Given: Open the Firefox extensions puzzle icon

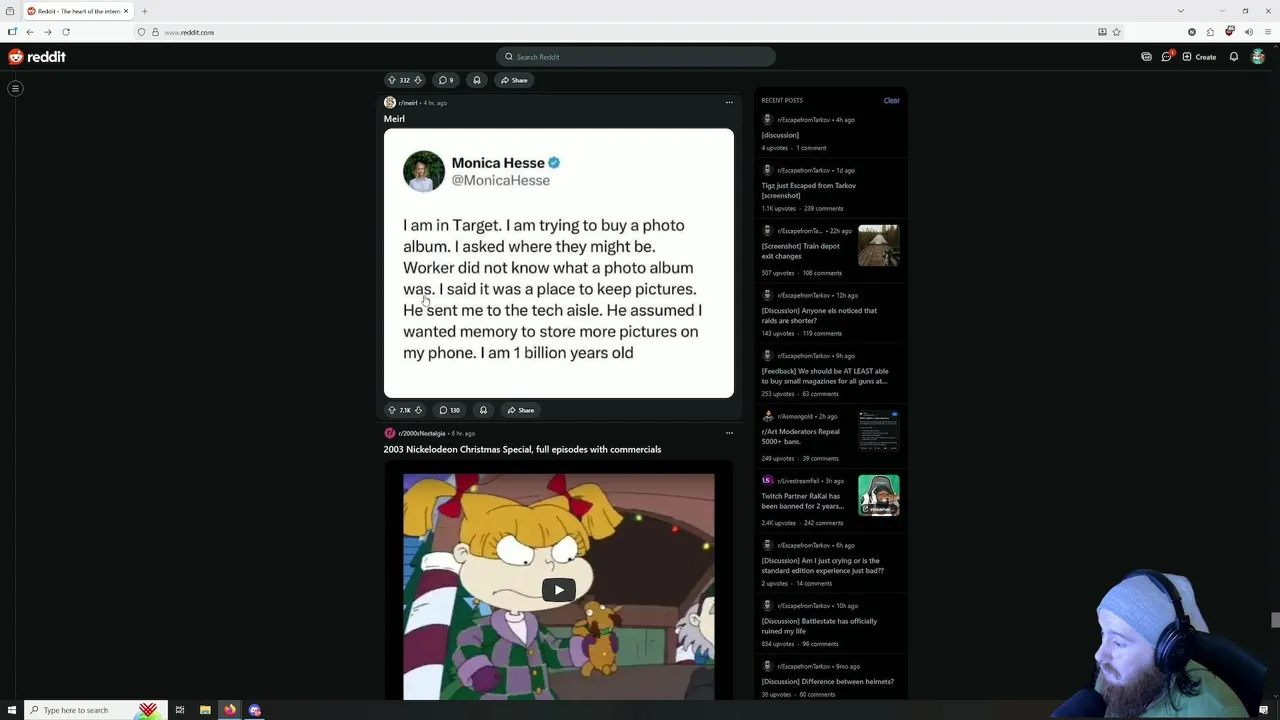Looking at the screenshot, I should [x=1210, y=32].
